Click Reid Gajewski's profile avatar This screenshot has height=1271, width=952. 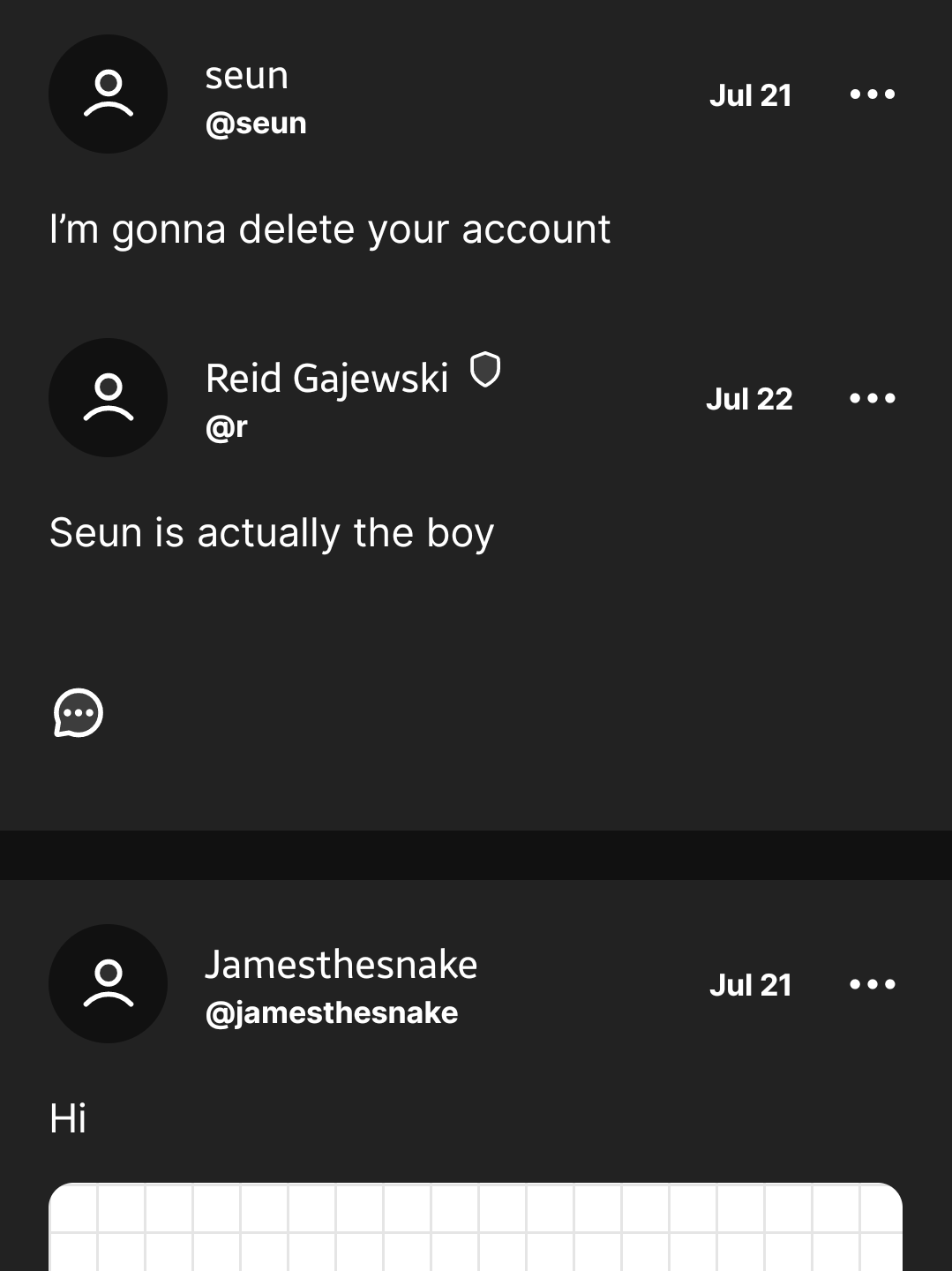pos(108,397)
